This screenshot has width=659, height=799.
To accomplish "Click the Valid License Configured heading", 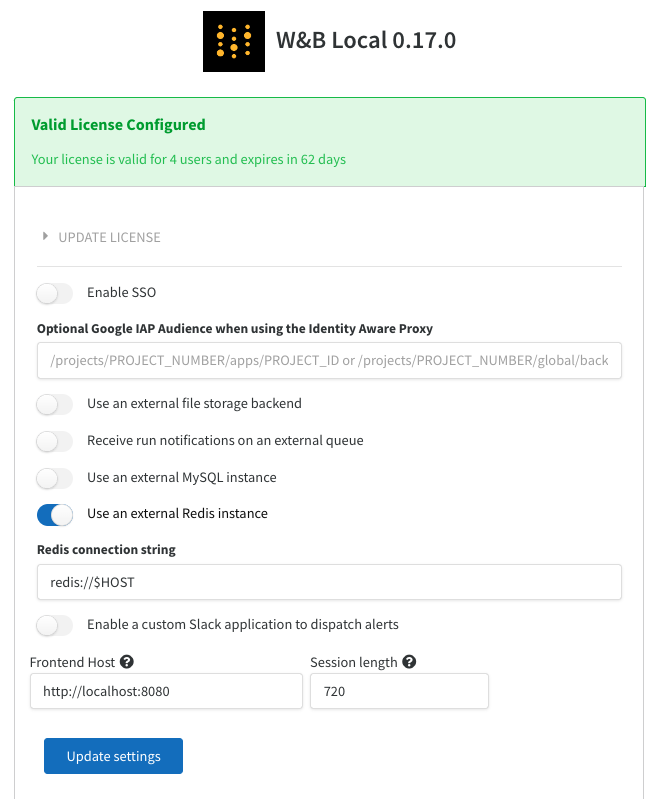I will coord(118,125).
